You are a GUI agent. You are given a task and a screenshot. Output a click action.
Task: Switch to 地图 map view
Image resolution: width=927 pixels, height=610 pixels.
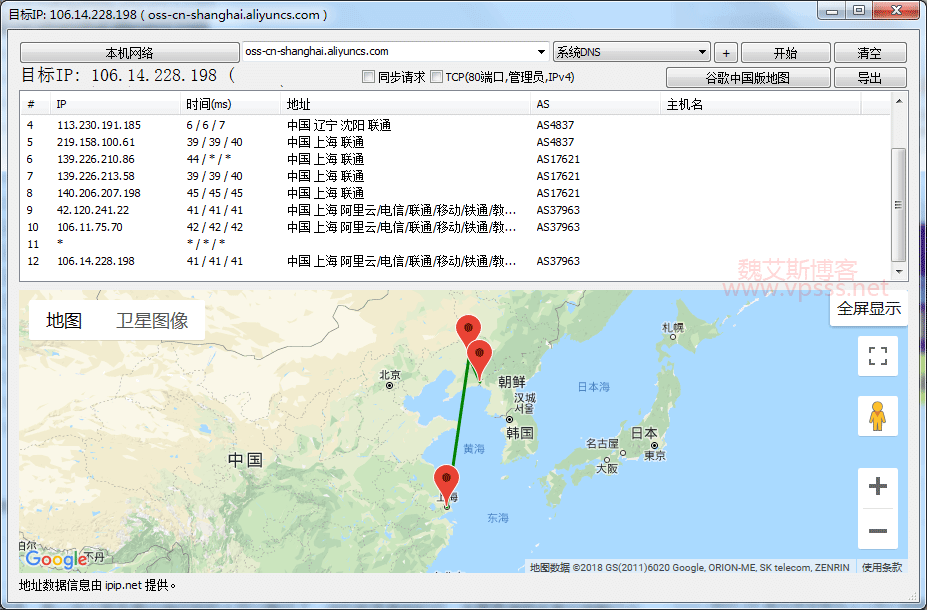64,321
